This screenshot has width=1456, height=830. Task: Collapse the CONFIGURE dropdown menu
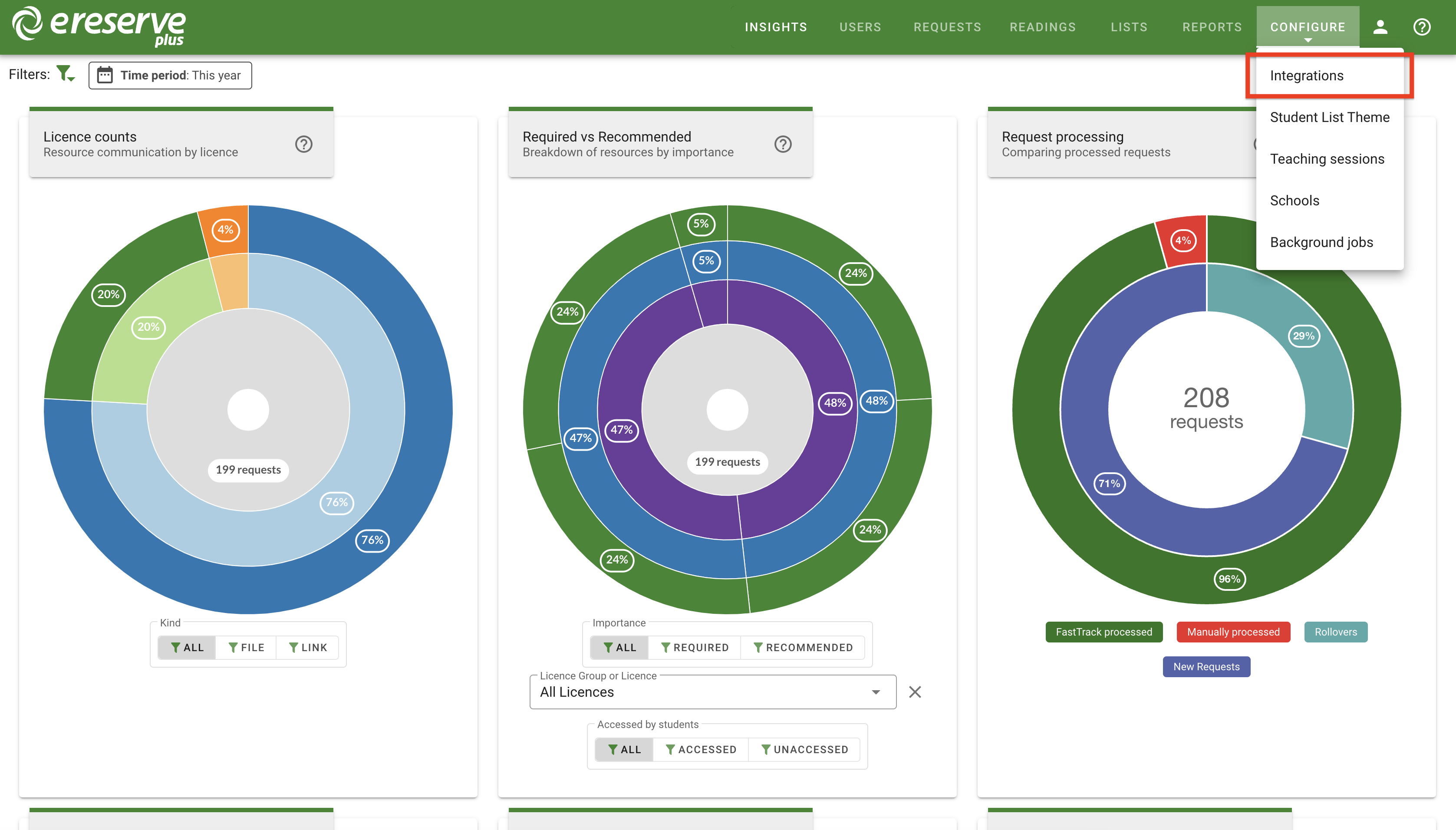pyautogui.click(x=1307, y=27)
